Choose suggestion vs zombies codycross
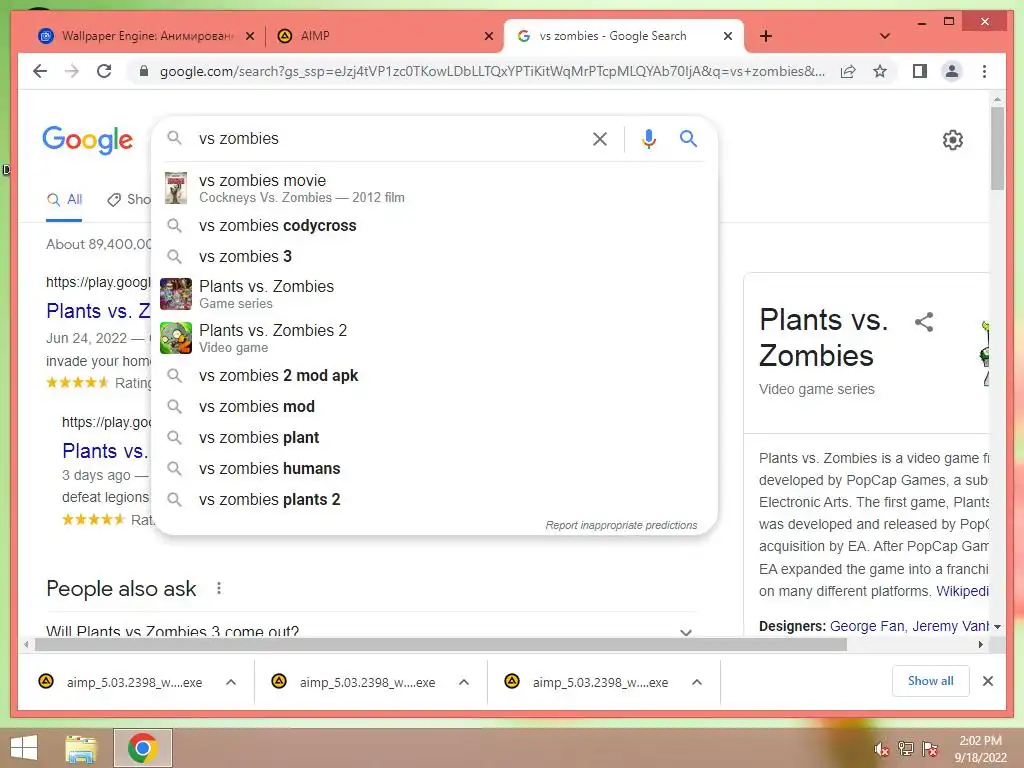1024x768 pixels. pyautogui.click(x=434, y=225)
